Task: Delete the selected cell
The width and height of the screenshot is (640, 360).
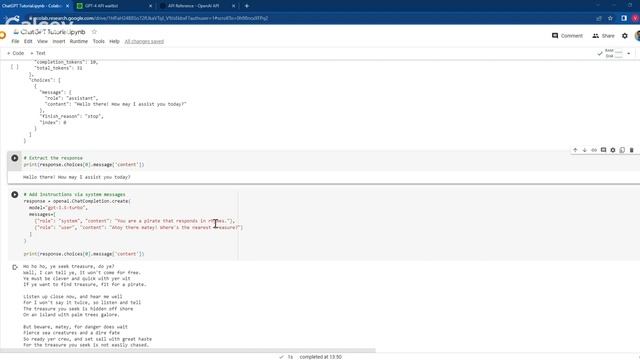Action: click(x=631, y=150)
